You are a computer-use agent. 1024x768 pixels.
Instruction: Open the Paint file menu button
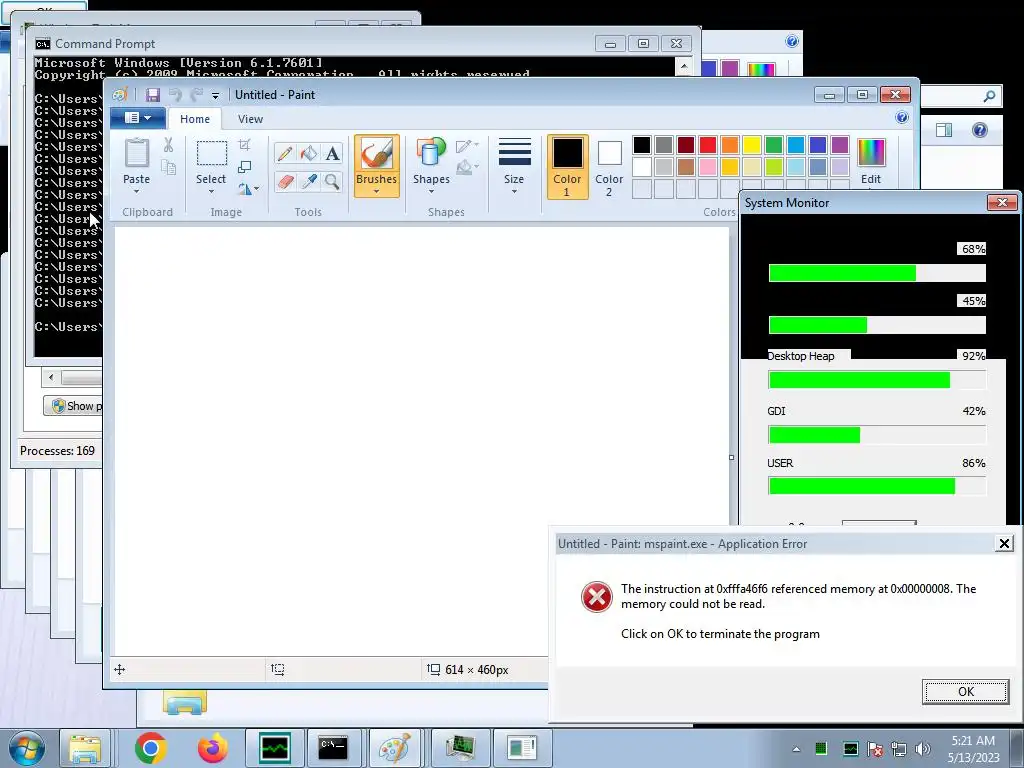point(138,118)
